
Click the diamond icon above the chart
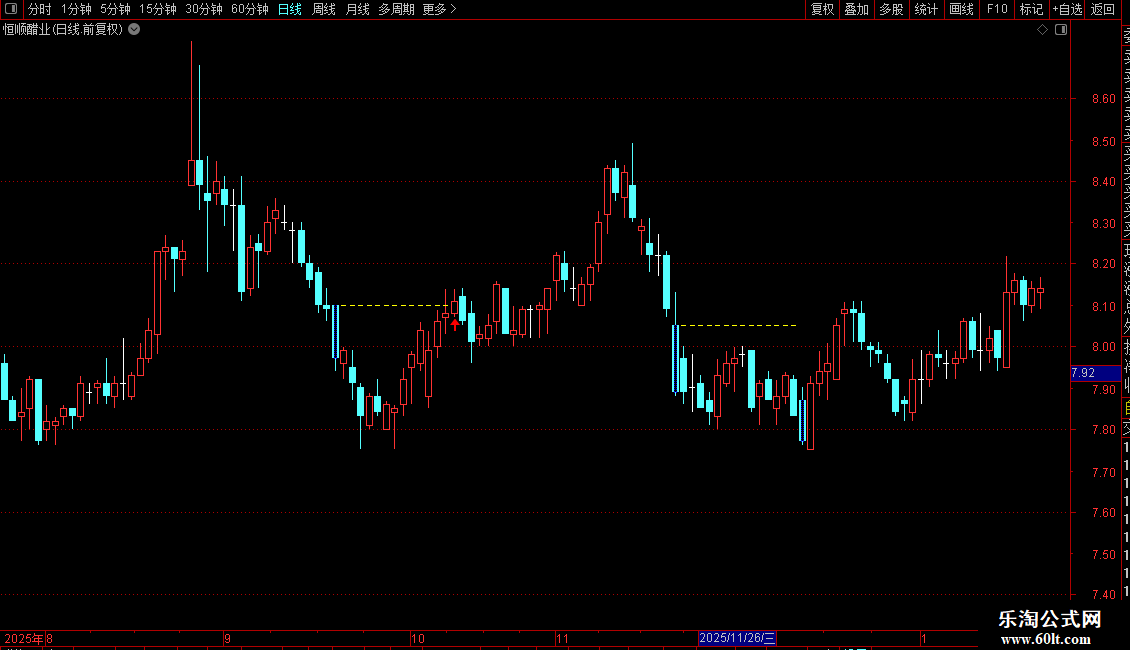(x=1042, y=30)
